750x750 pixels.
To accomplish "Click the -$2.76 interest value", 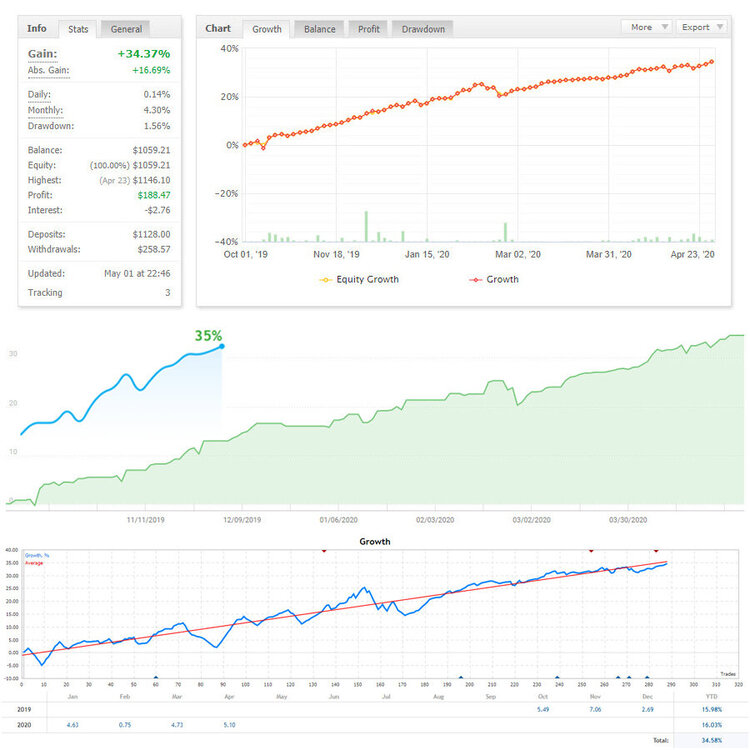I will pos(157,210).
